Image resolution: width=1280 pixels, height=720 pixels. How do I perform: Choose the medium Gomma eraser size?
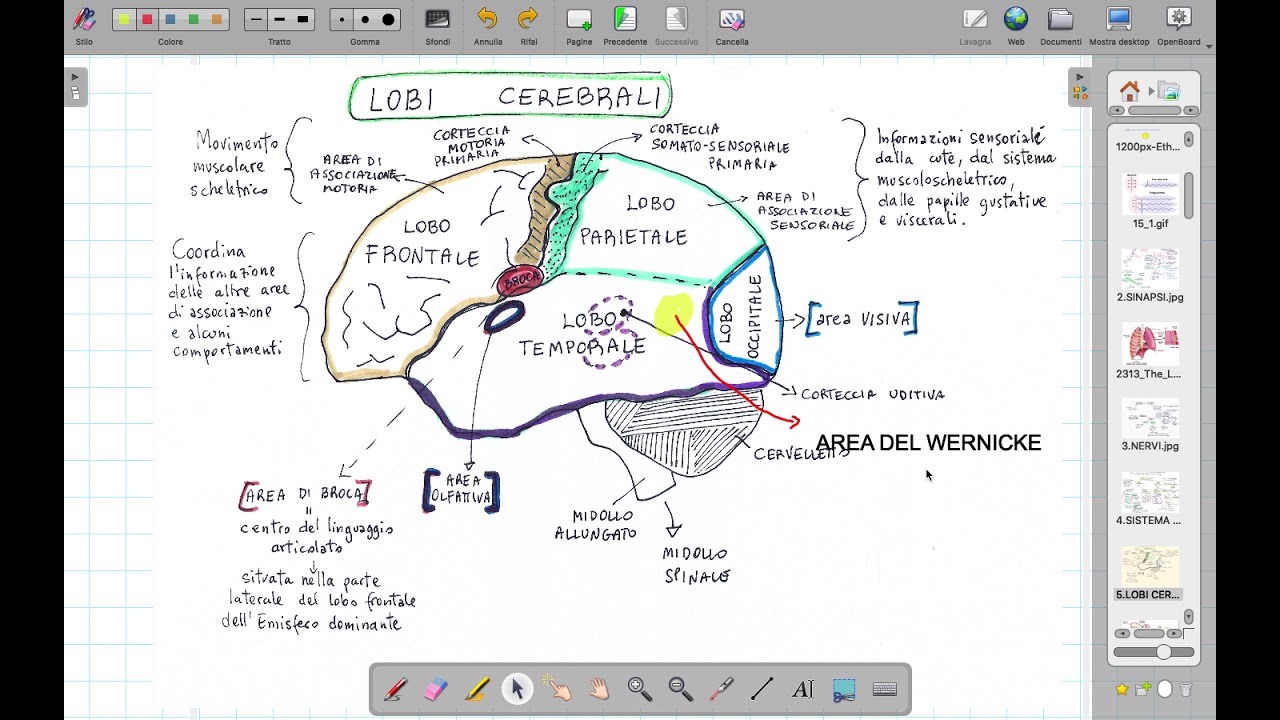tap(365, 19)
